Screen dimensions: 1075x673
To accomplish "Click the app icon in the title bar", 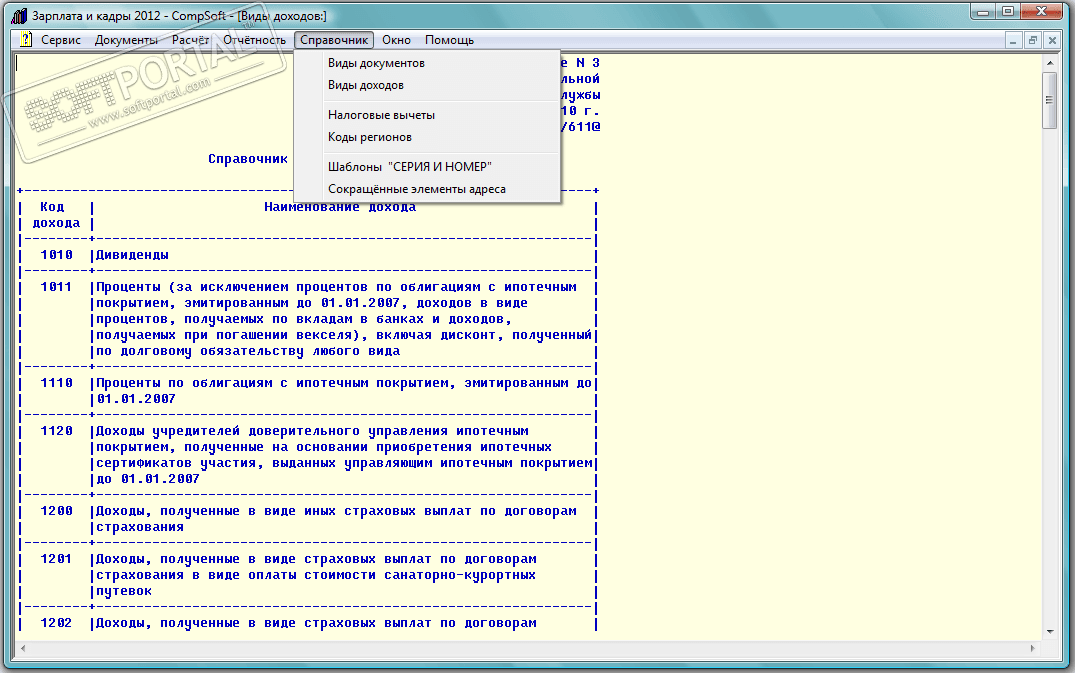I will pyautogui.click(x=20, y=15).
